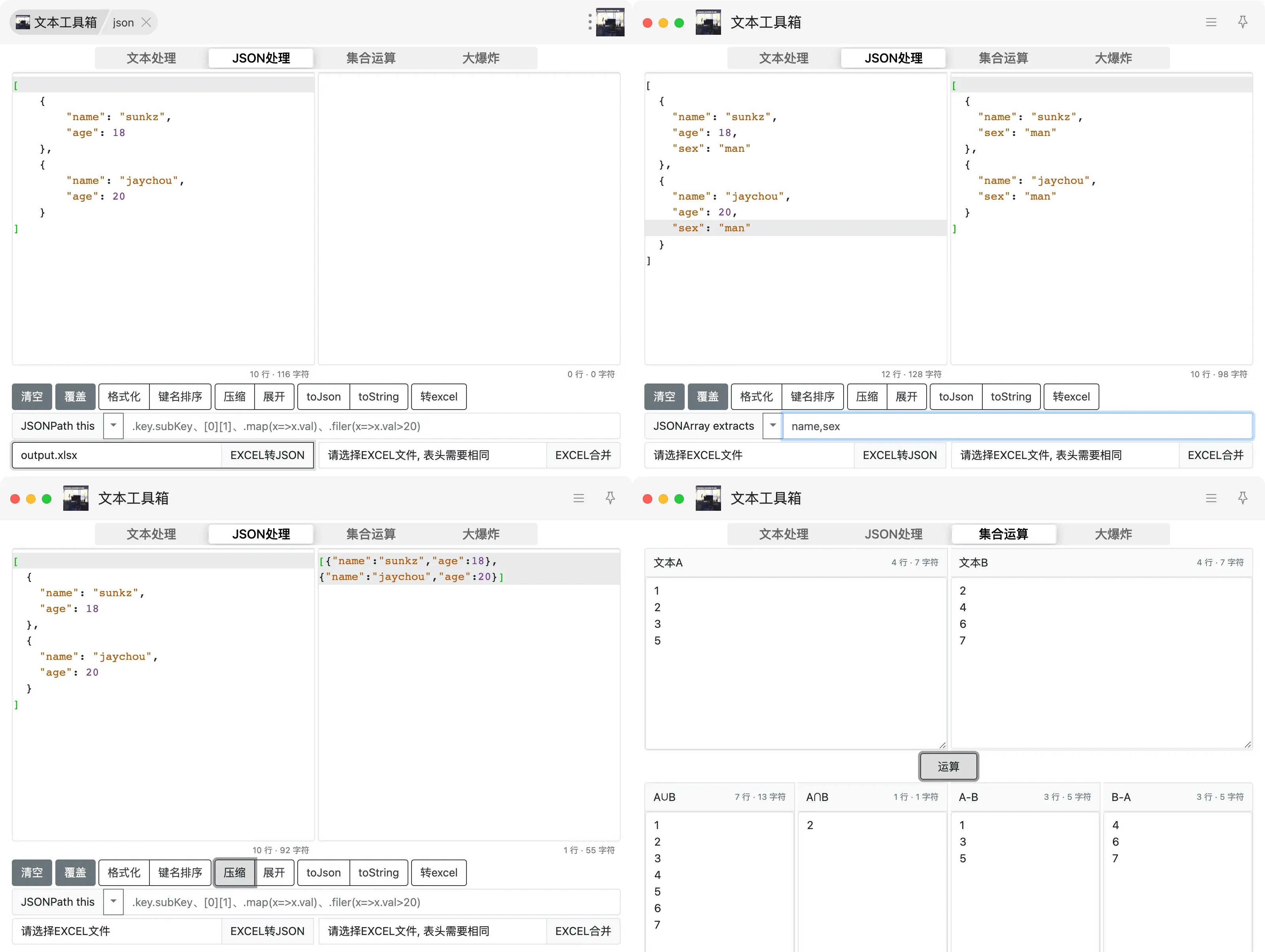The height and width of the screenshot is (952, 1265).
Task: Click the pin icon in top-right window
Action: pos(1242,22)
